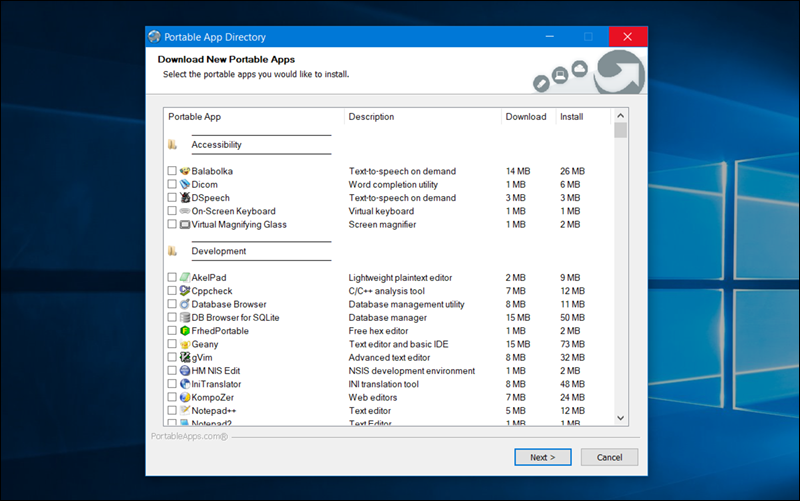Click the KompoZer app icon
800x501 pixels.
[x=185, y=397]
